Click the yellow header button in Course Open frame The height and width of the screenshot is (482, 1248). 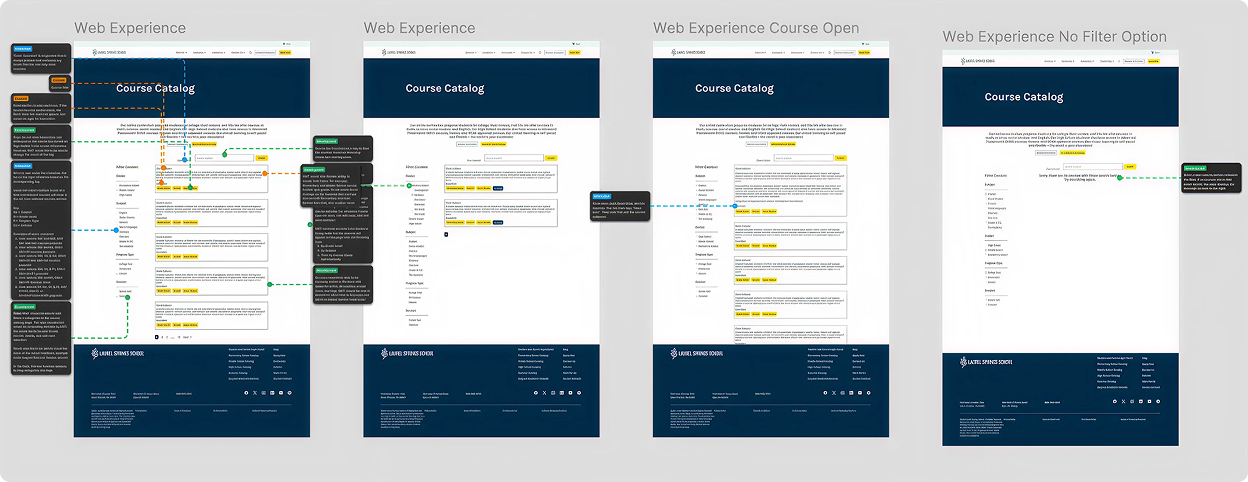pyautogui.click(x=864, y=52)
